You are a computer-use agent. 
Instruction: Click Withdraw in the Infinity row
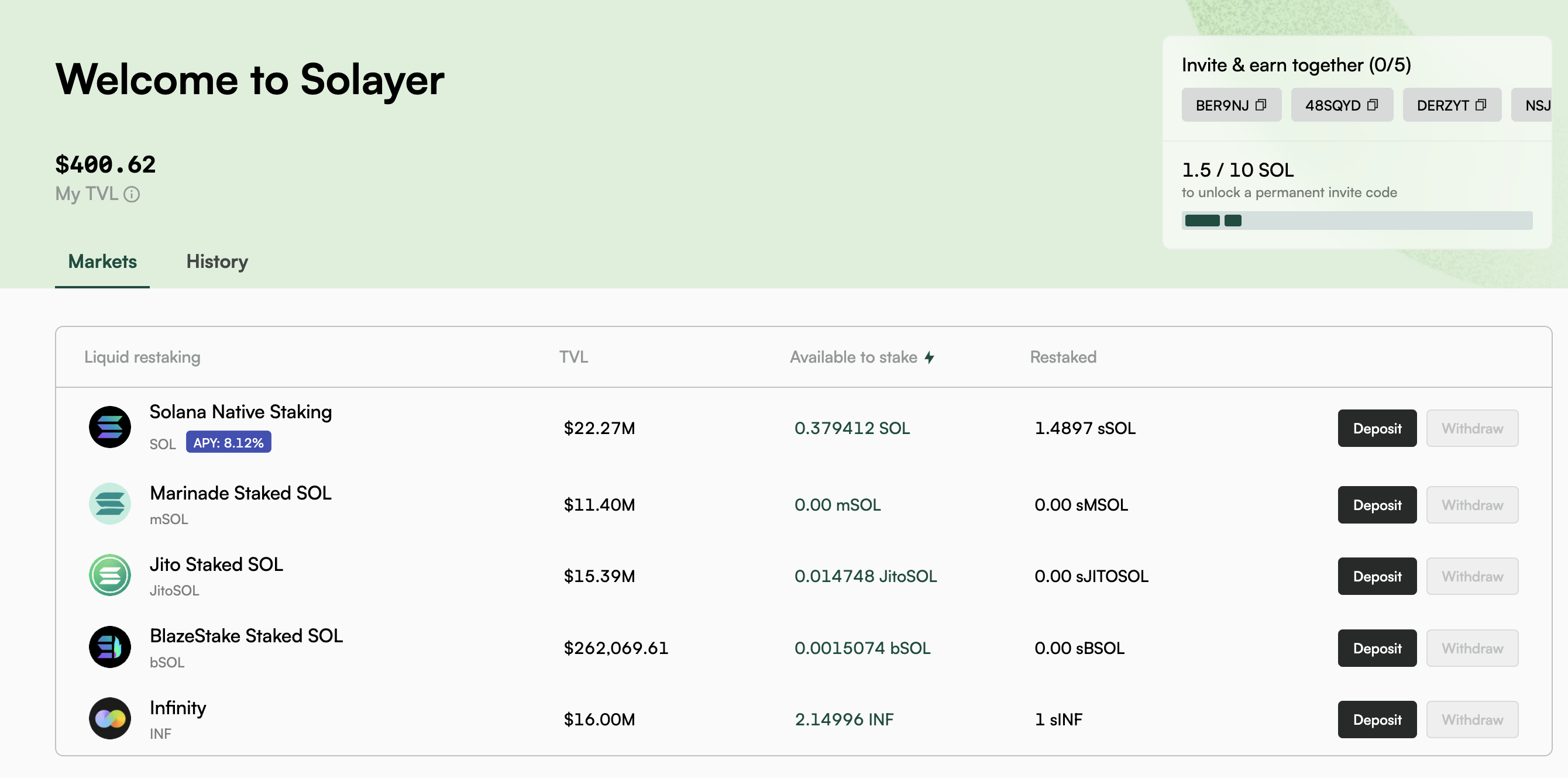click(1471, 720)
